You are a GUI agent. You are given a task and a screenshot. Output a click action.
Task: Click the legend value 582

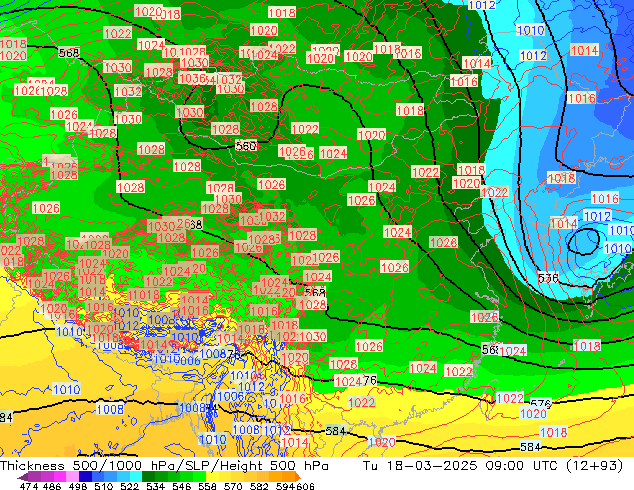point(259,486)
